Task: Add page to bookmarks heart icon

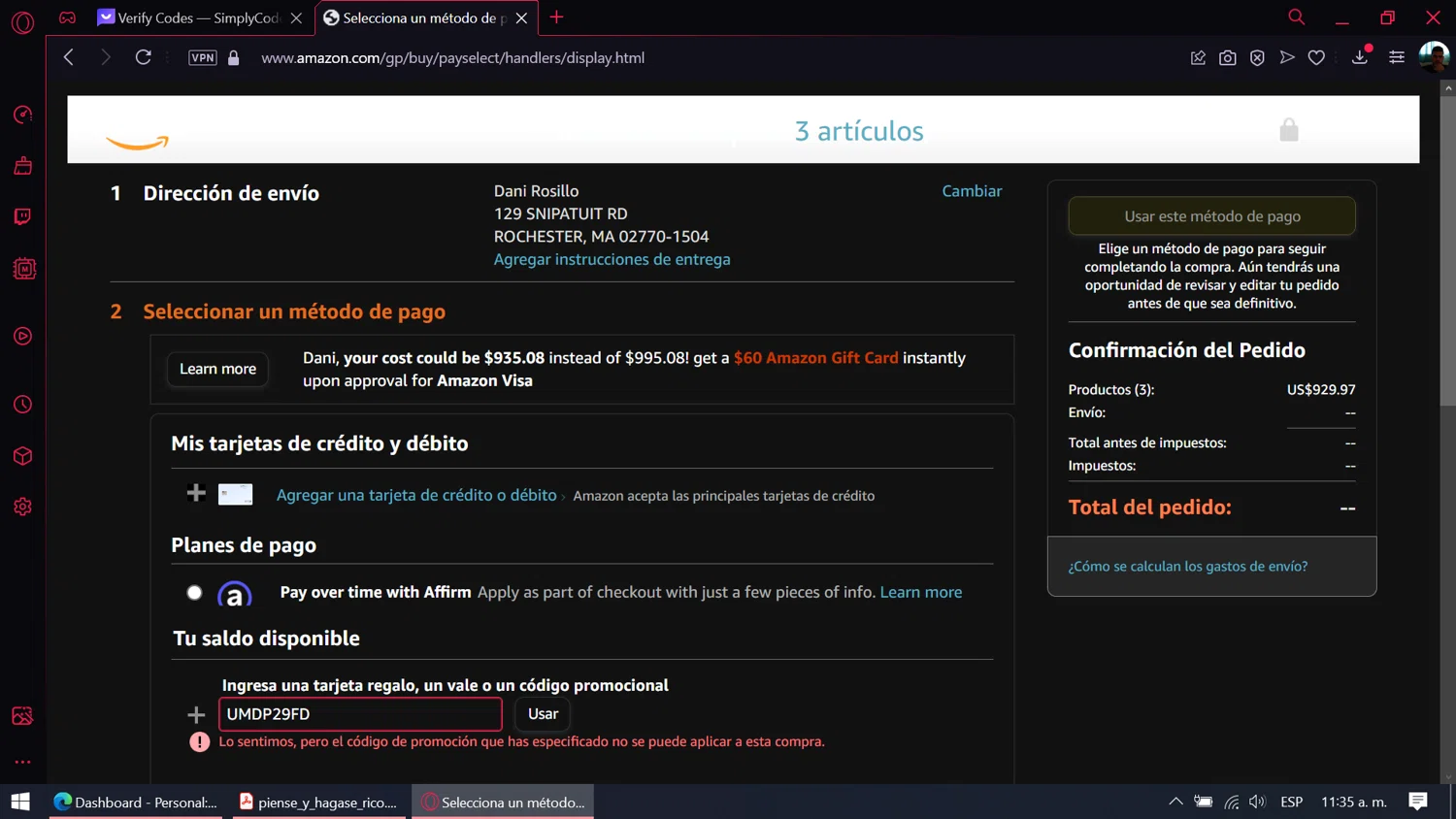Action: point(1316,58)
